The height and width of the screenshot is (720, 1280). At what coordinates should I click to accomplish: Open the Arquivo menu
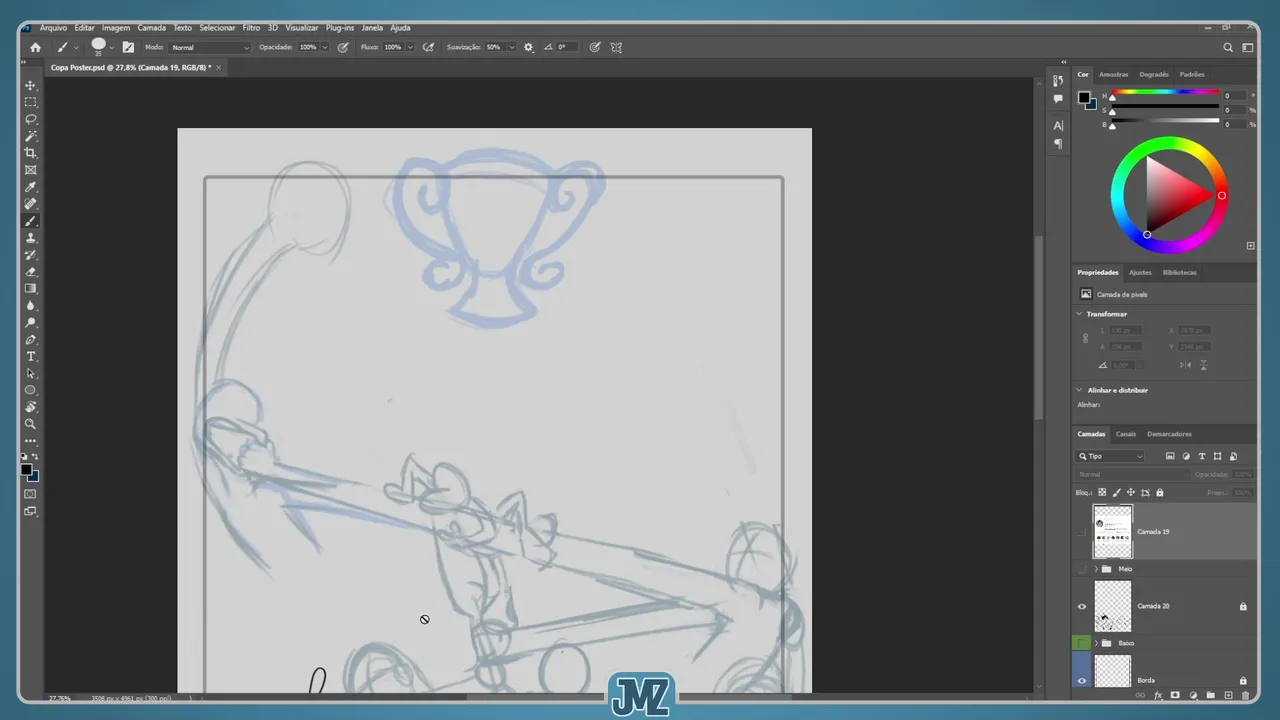(x=53, y=28)
